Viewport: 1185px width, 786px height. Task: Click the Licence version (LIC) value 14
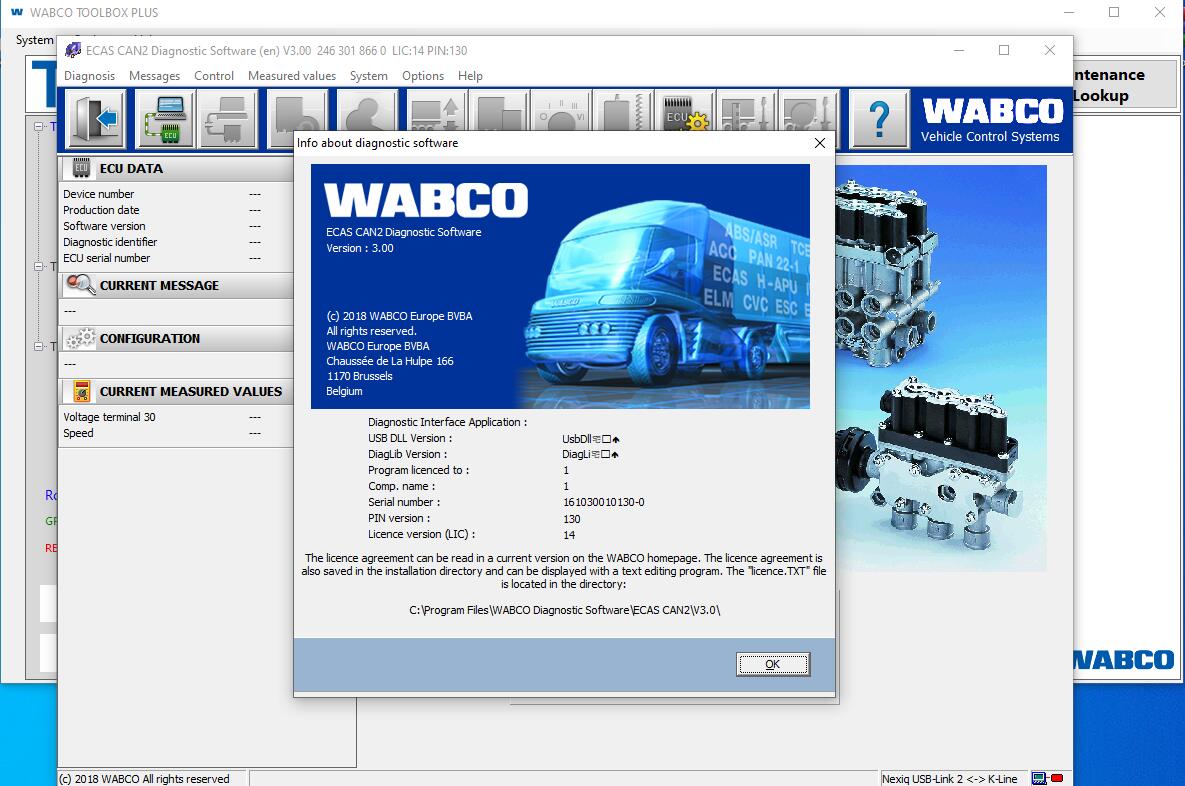pos(568,535)
